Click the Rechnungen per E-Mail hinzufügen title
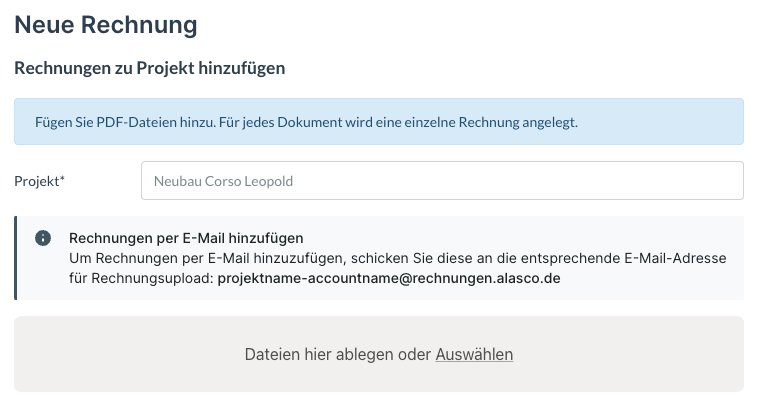The height and width of the screenshot is (401, 760). [x=186, y=238]
